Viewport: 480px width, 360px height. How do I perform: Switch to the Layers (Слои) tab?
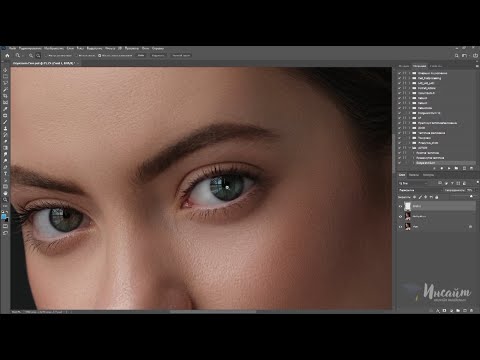point(402,175)
